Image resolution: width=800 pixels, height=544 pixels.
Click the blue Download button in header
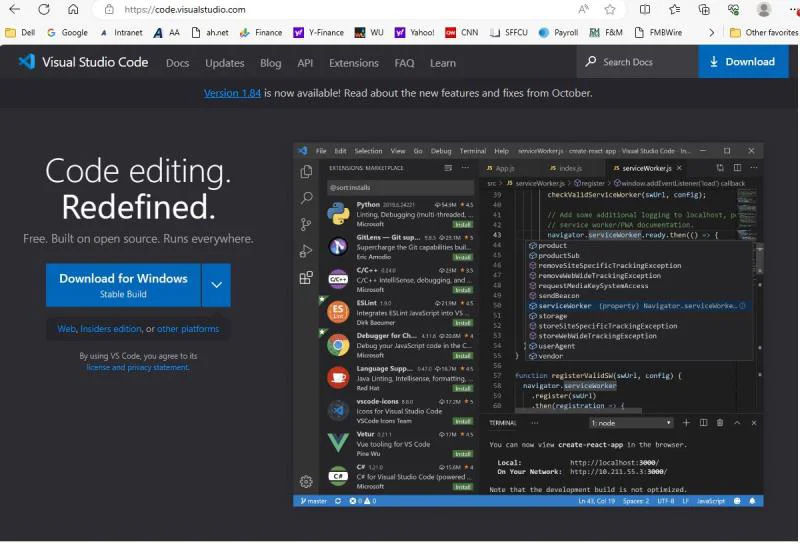[743, 61]
